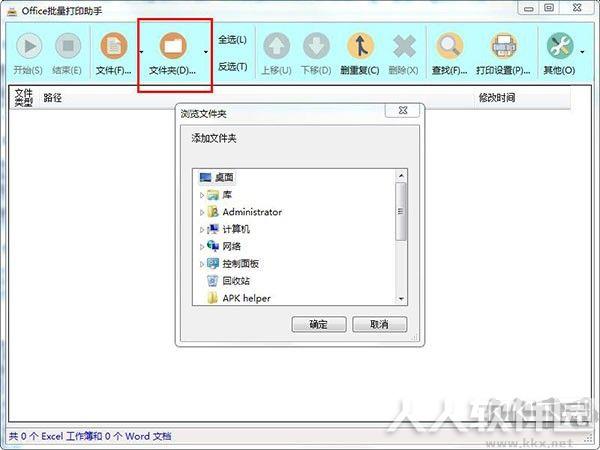Select Control Panel (控制面板) in tree
Image resolution: width=600 pixels, height=450 pixels.
pos(233,263)
